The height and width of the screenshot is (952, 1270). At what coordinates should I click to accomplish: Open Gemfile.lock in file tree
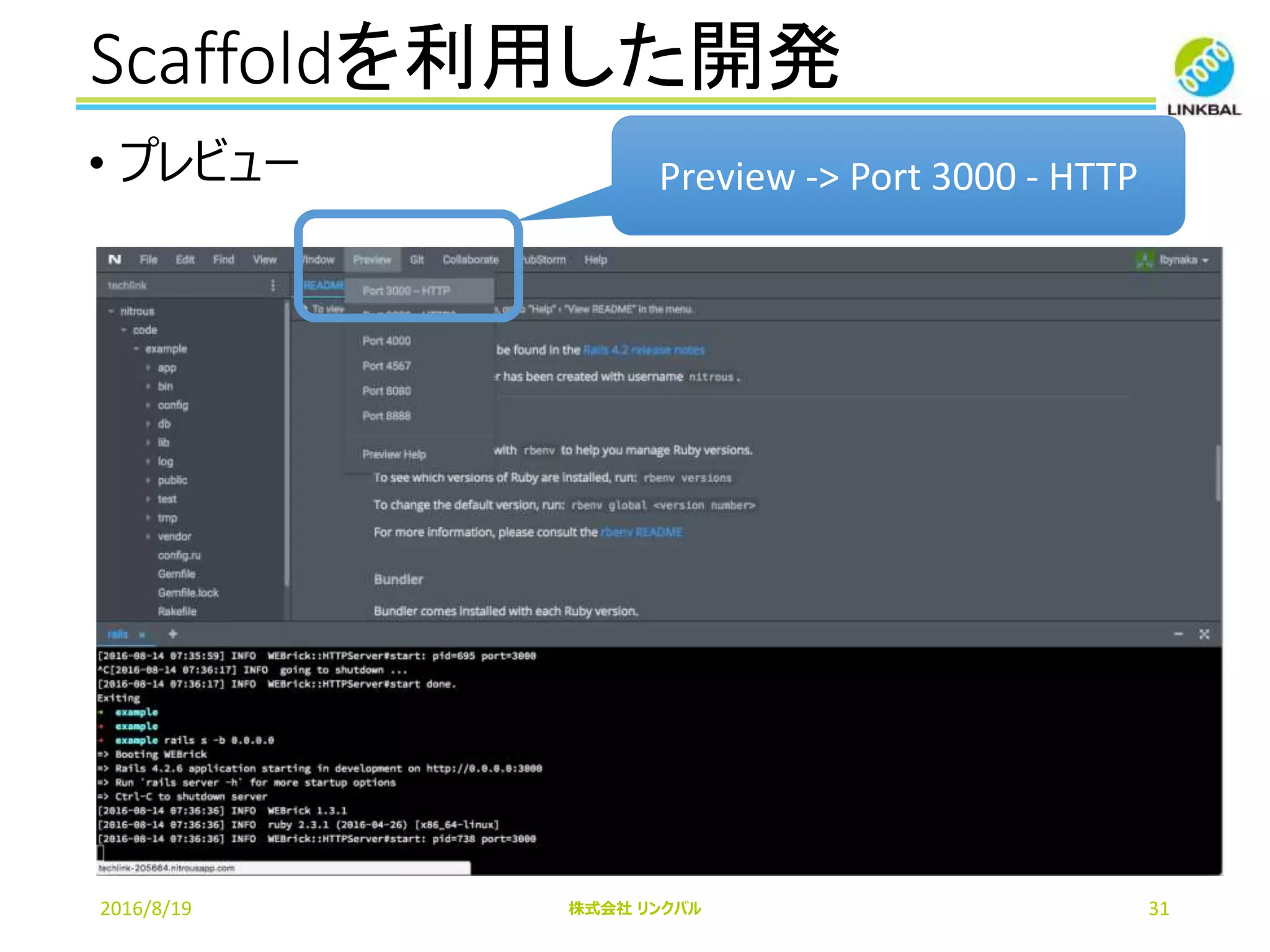189,593
